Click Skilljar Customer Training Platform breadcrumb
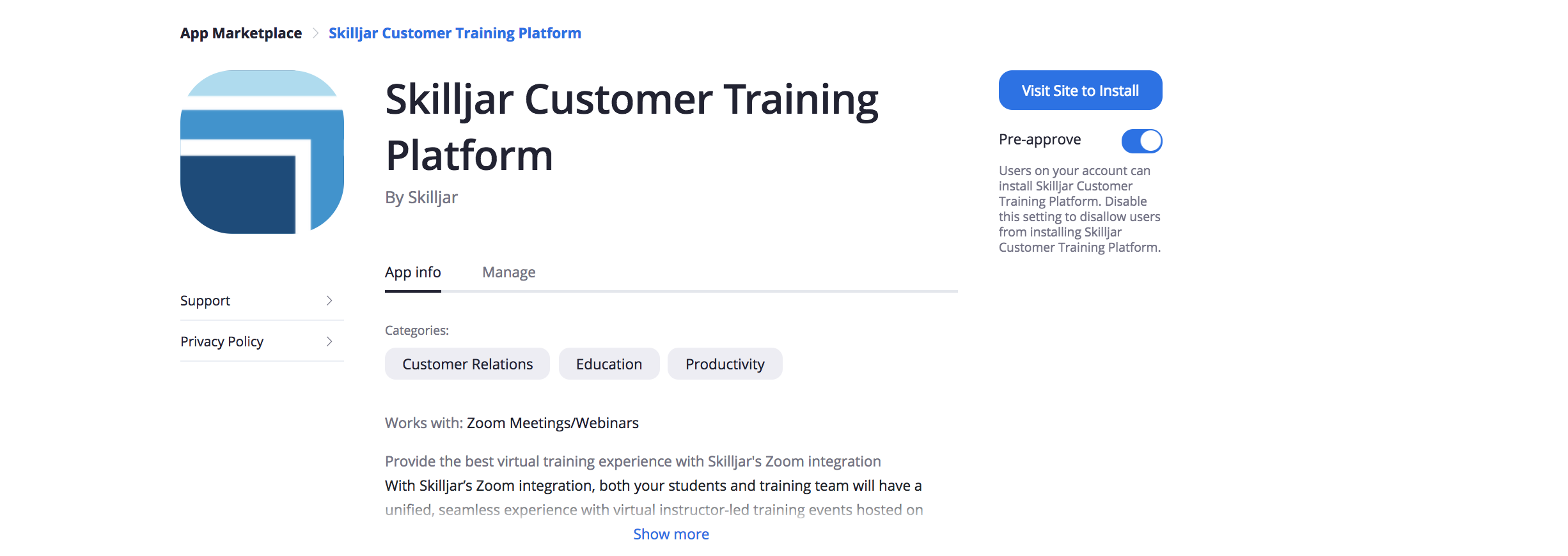Screen dimensions: 1568x556 [455, 33]
